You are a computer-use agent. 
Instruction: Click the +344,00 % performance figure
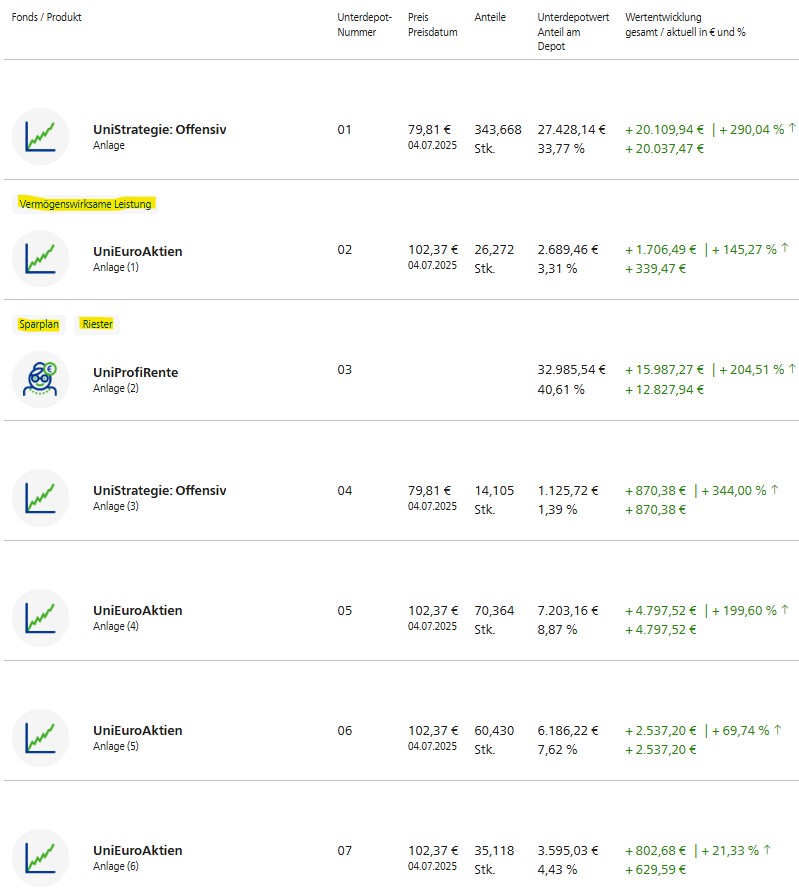733,490
